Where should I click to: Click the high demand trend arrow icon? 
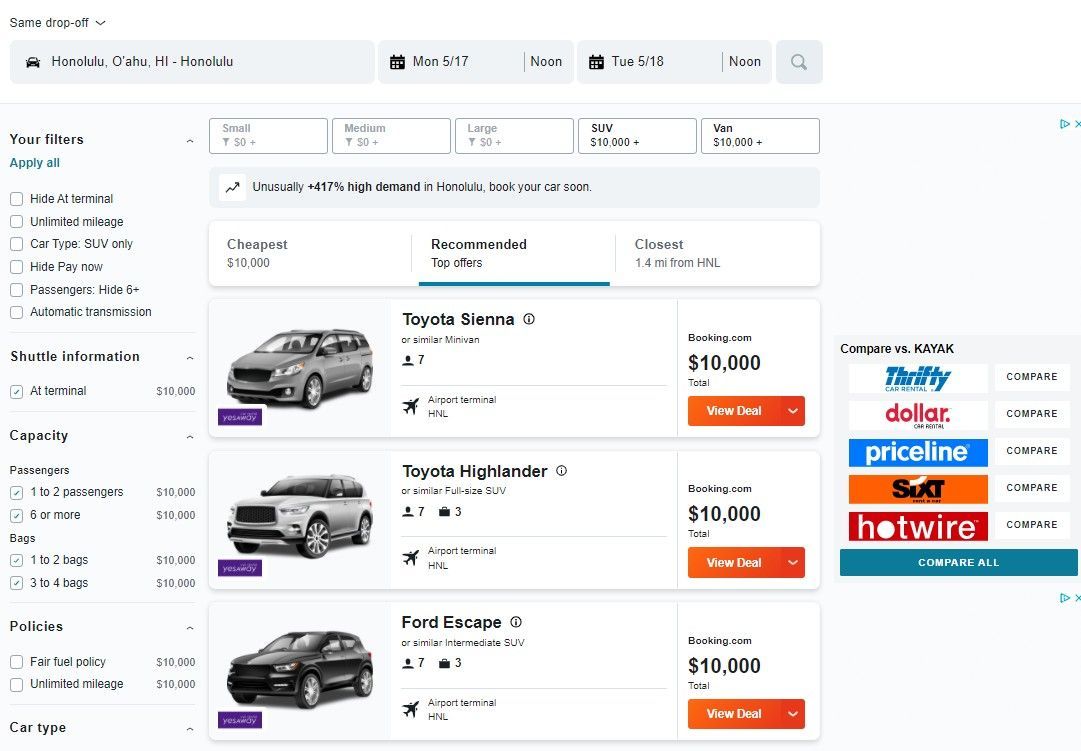[233, 187]
